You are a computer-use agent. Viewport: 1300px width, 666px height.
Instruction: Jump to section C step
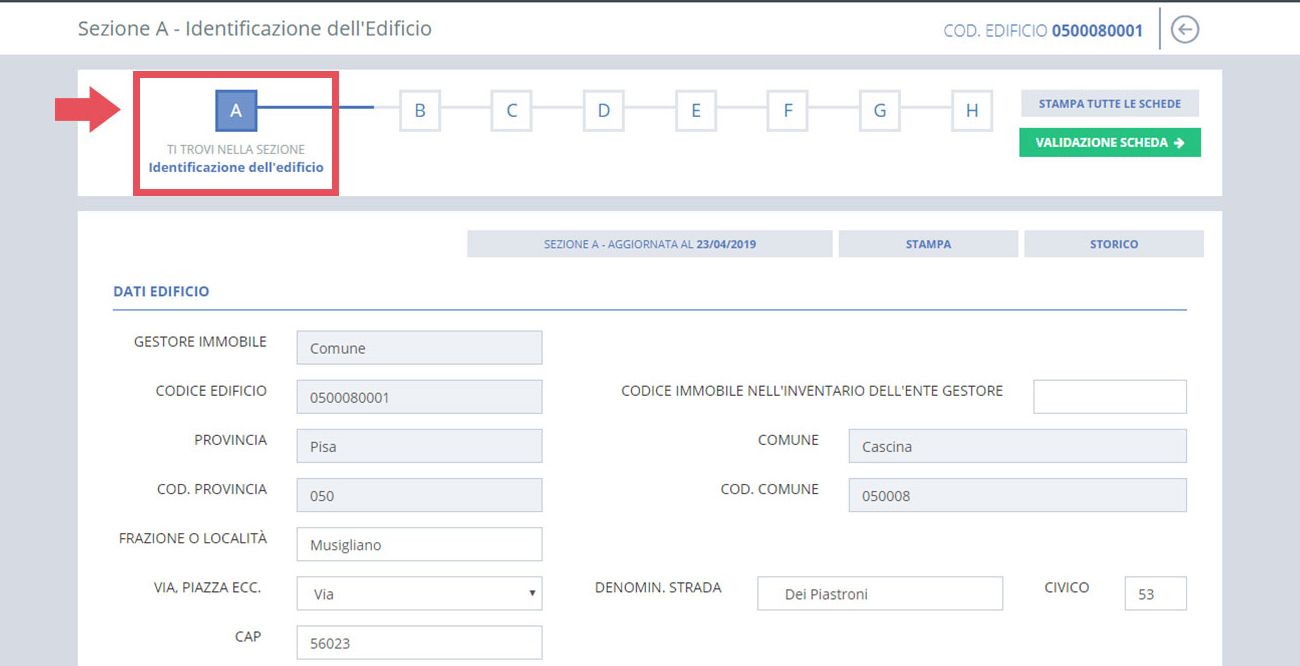pyautogui.click(x=511, y=110)
